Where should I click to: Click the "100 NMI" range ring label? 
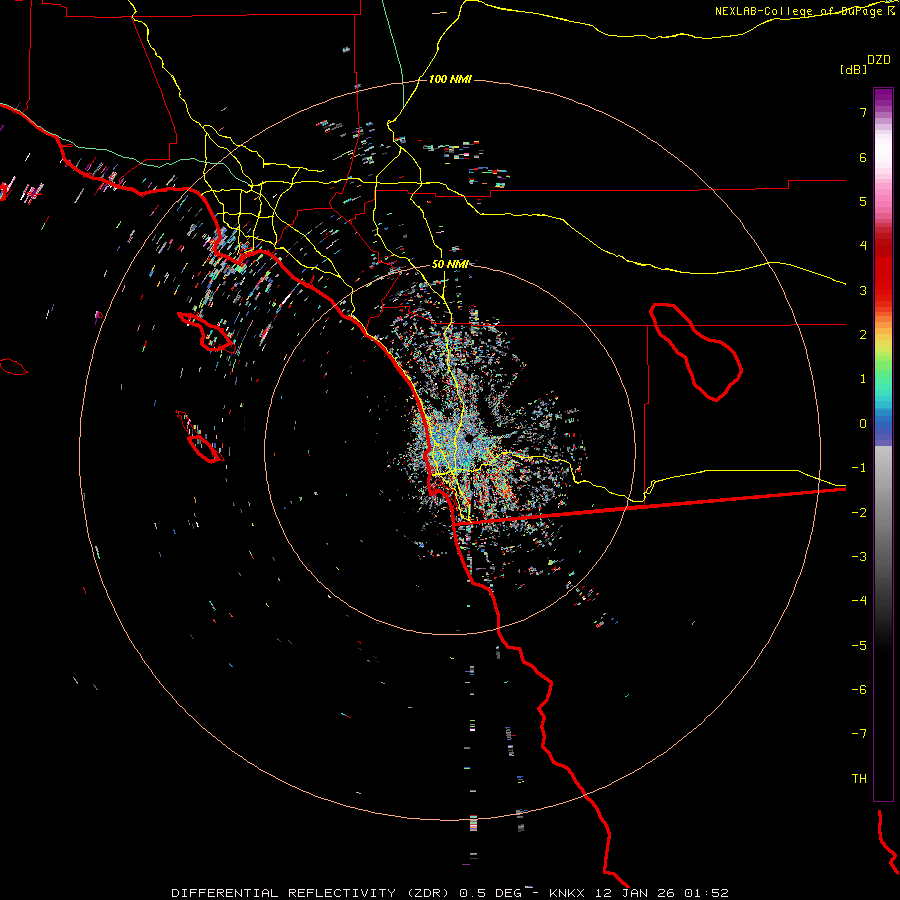pyautogui.click(x=450, y=79)
